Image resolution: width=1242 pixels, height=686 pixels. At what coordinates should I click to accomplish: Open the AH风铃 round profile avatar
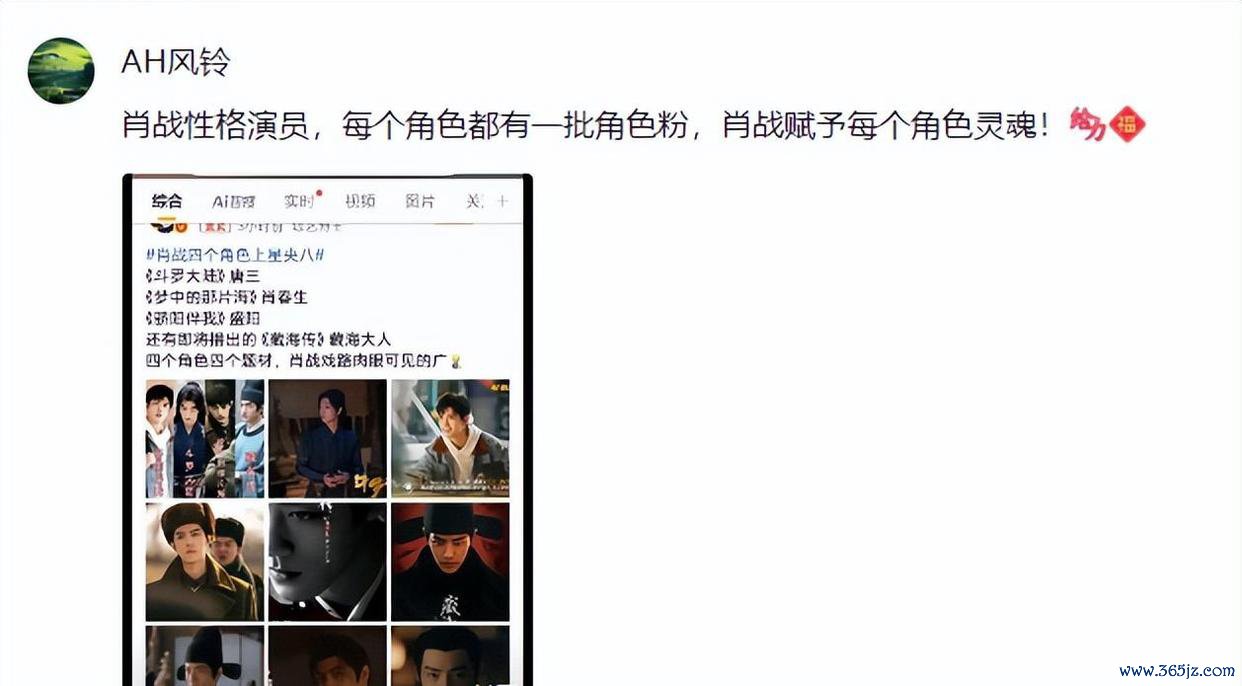click(61, 71)
